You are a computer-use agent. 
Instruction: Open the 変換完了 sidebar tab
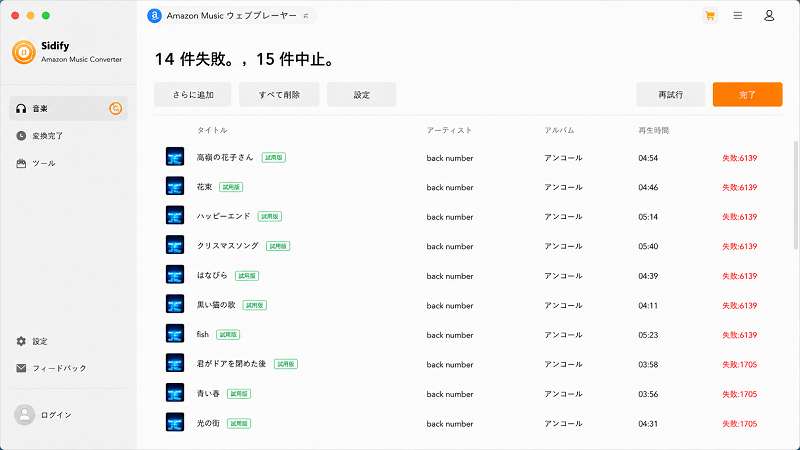tap(68, 136)
